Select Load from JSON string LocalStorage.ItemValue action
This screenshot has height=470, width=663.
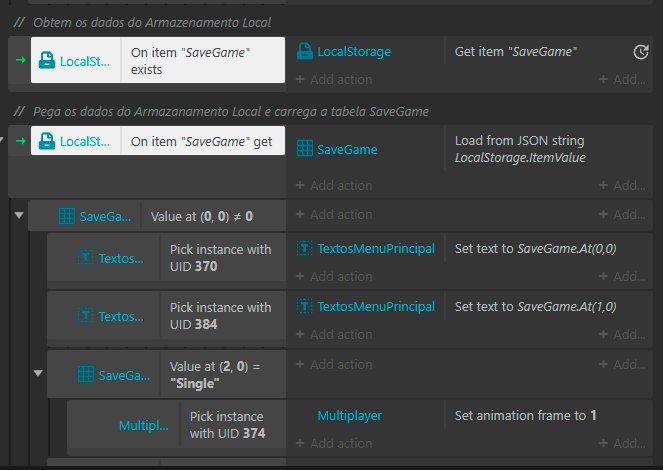coord(520,149)
